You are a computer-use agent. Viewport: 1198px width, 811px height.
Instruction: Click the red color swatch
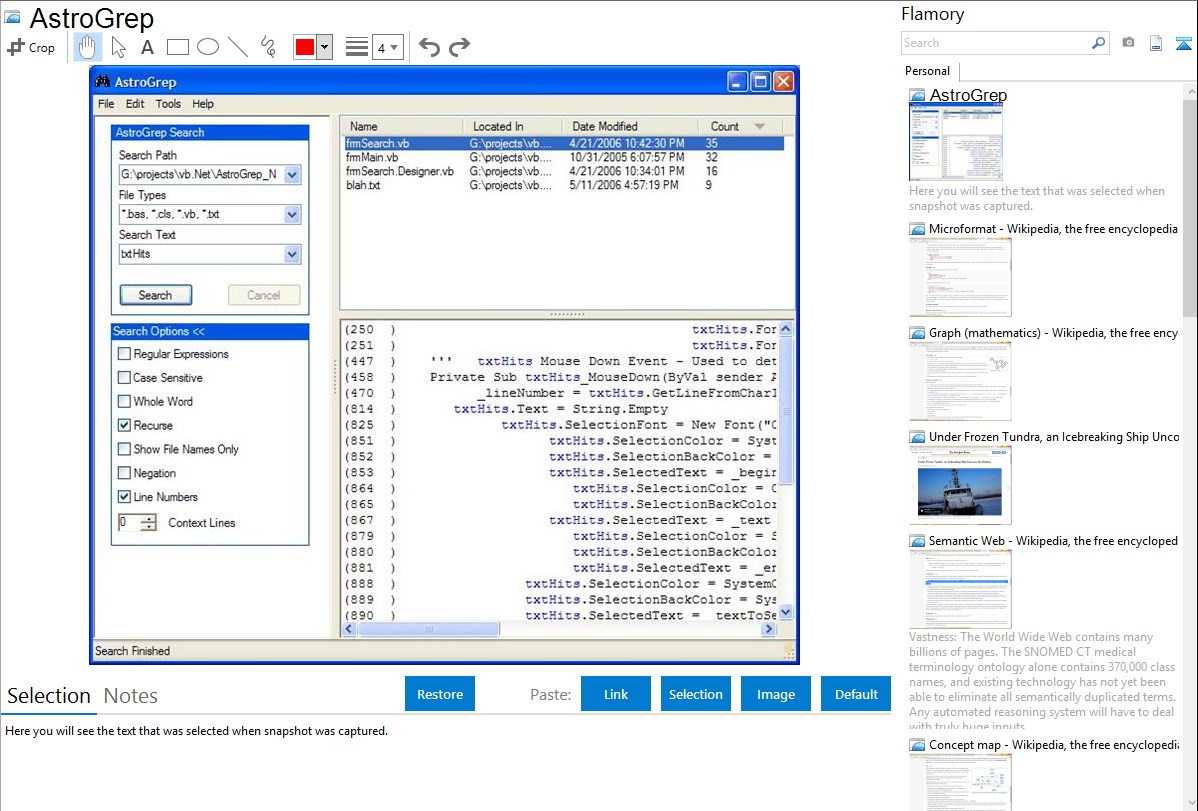pyautogui.click(x=305, y=47)
